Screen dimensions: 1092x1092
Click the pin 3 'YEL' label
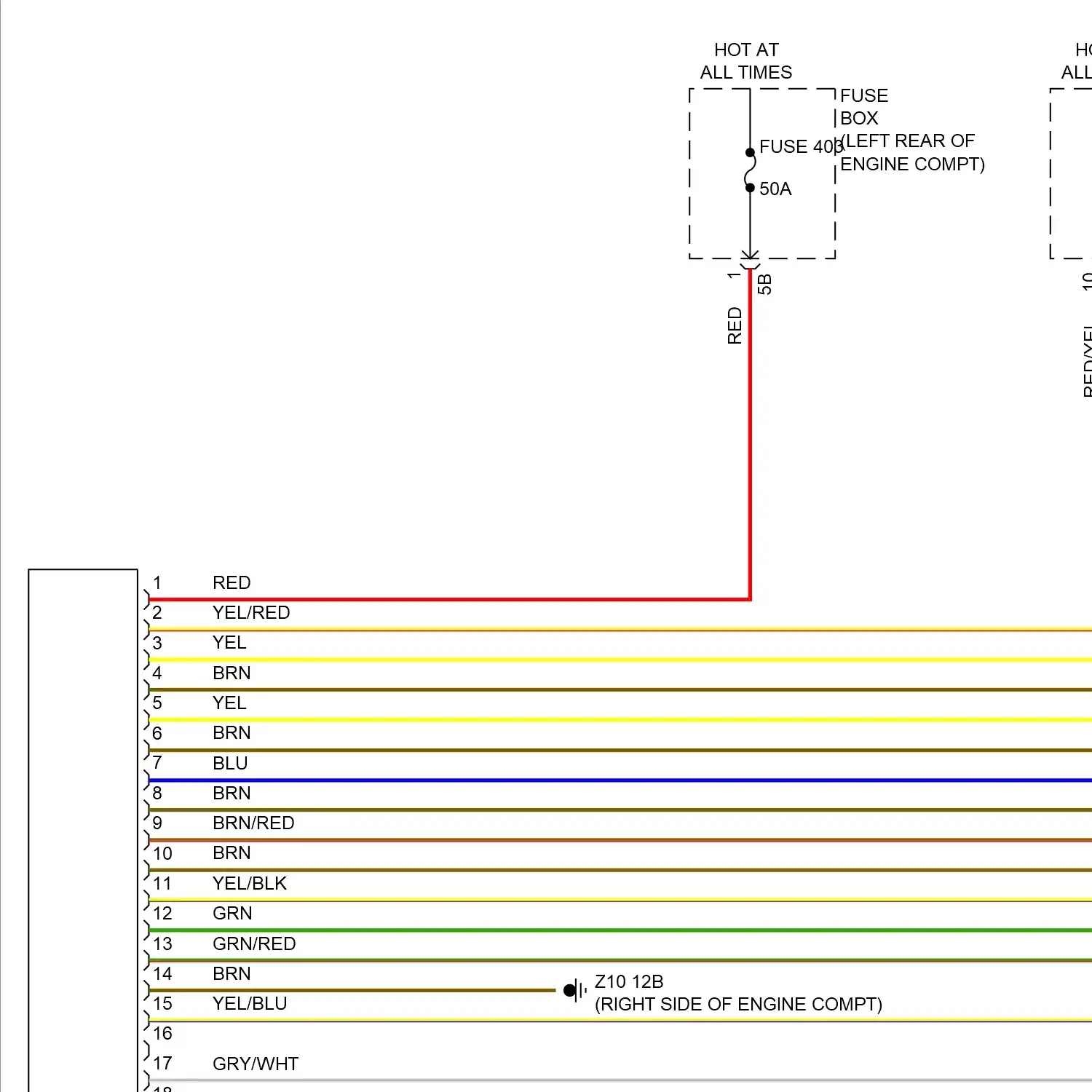coord(229,642)
